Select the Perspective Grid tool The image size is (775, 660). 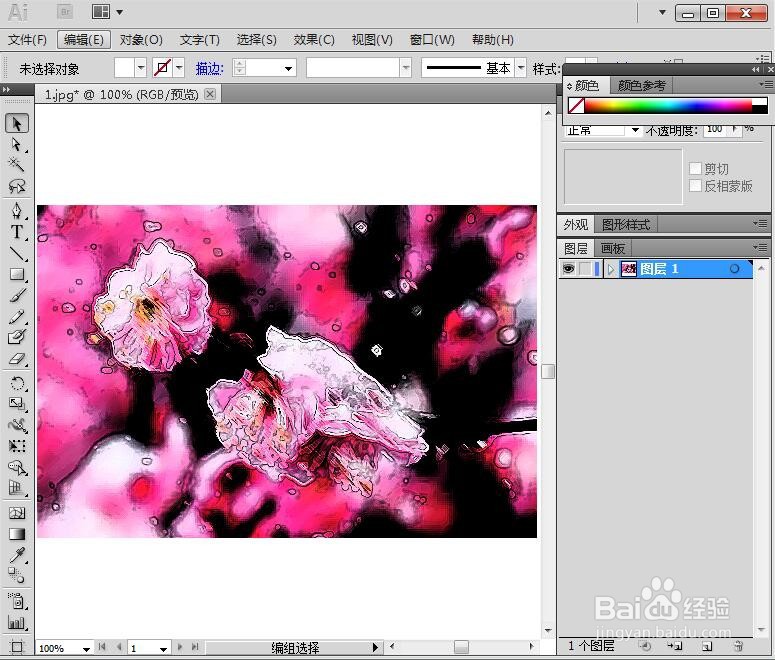[17, 488]
